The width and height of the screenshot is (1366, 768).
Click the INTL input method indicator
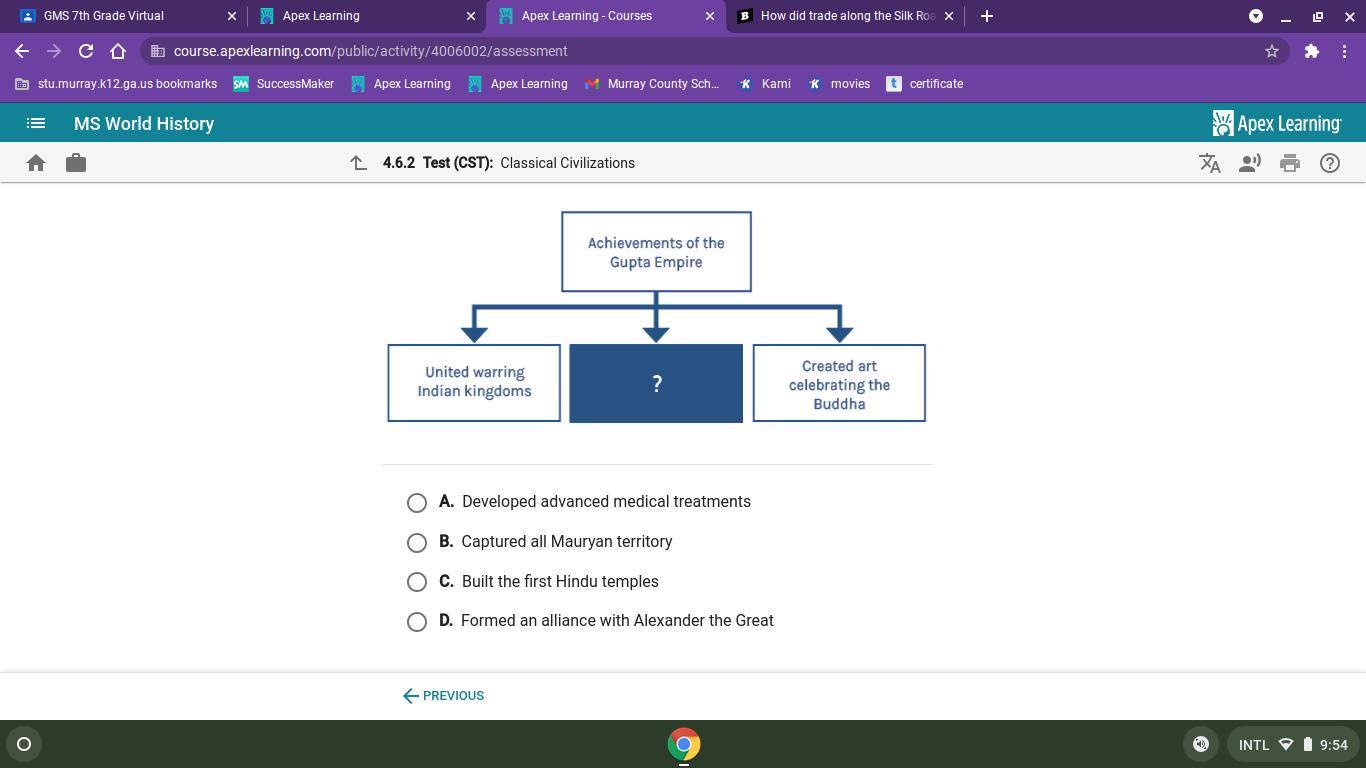(x=1254, y=744)
